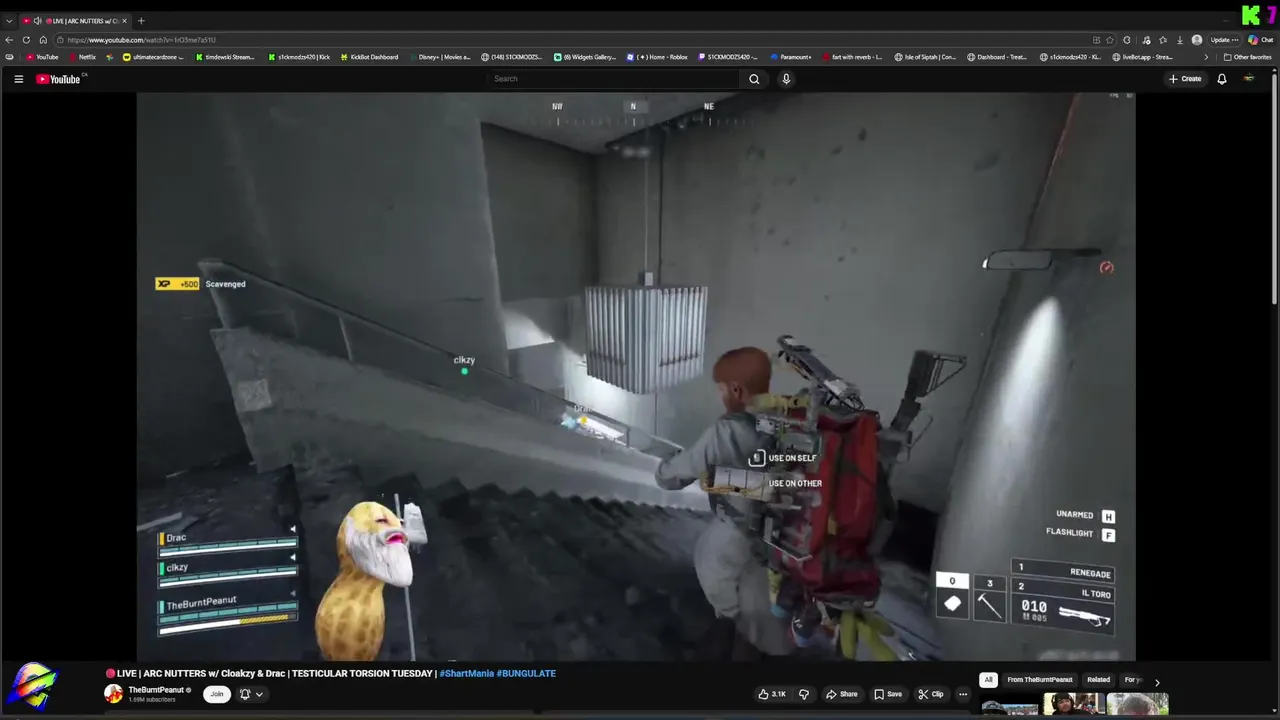Open the Home - Roblox bookmark
The height and width of the screenshot is (720, 1280).
coord(657,57)
